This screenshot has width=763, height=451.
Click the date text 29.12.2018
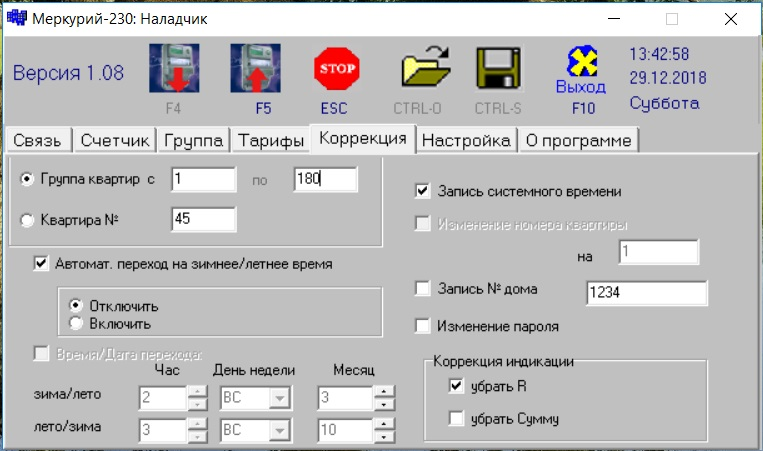[668, 78]
